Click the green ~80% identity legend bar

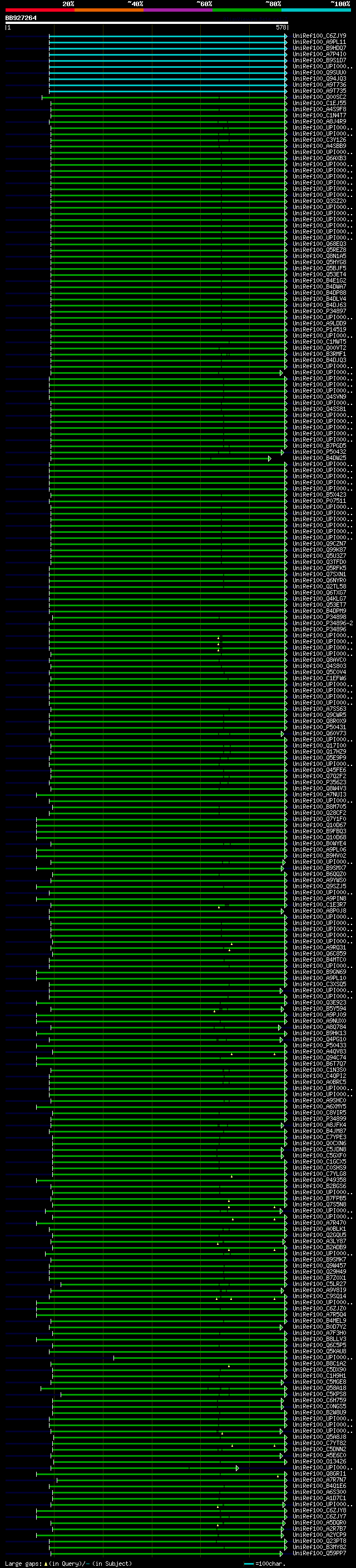click(247, 10)
